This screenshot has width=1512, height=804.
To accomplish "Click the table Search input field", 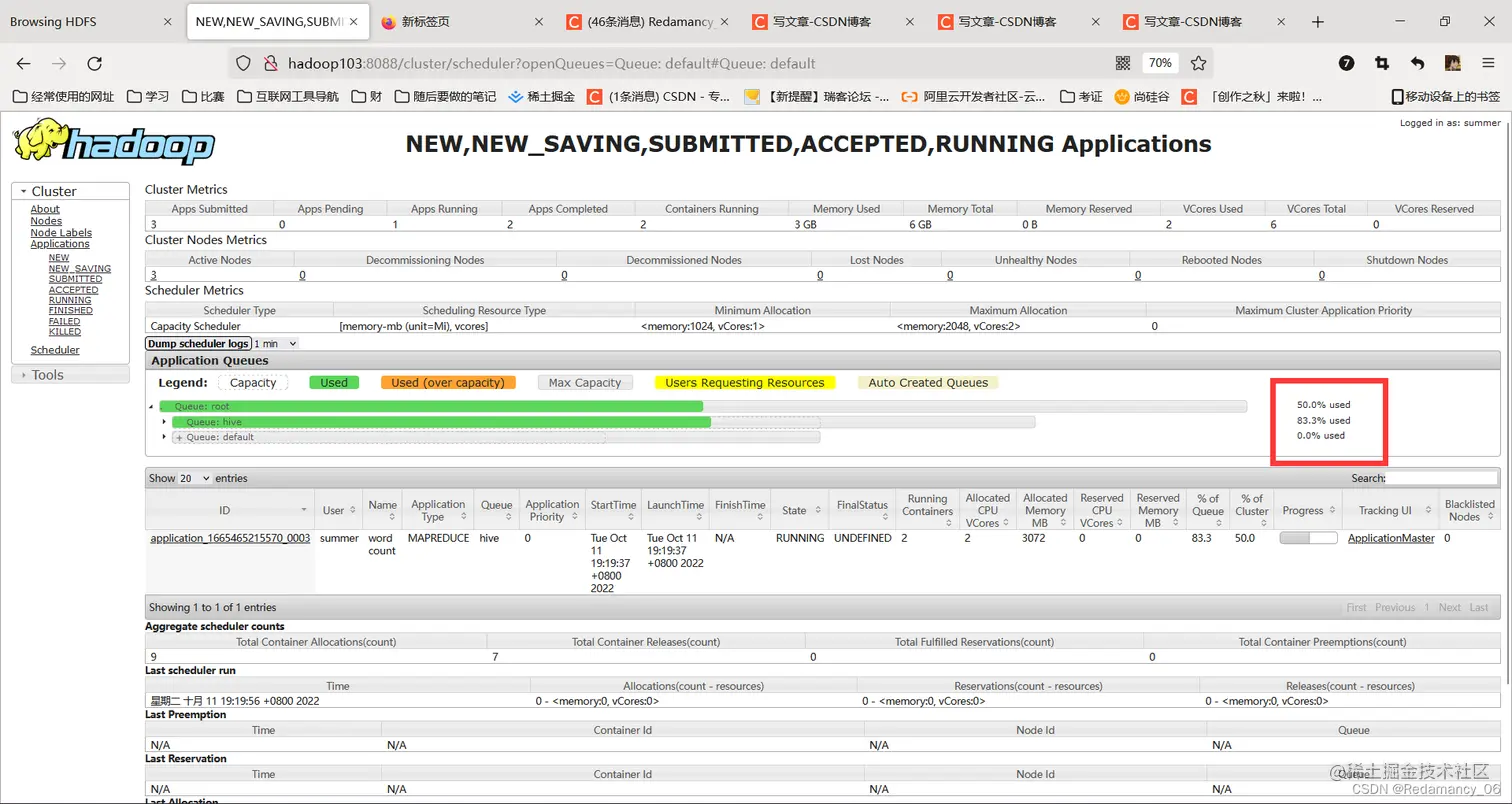I will coord(1441,478).
